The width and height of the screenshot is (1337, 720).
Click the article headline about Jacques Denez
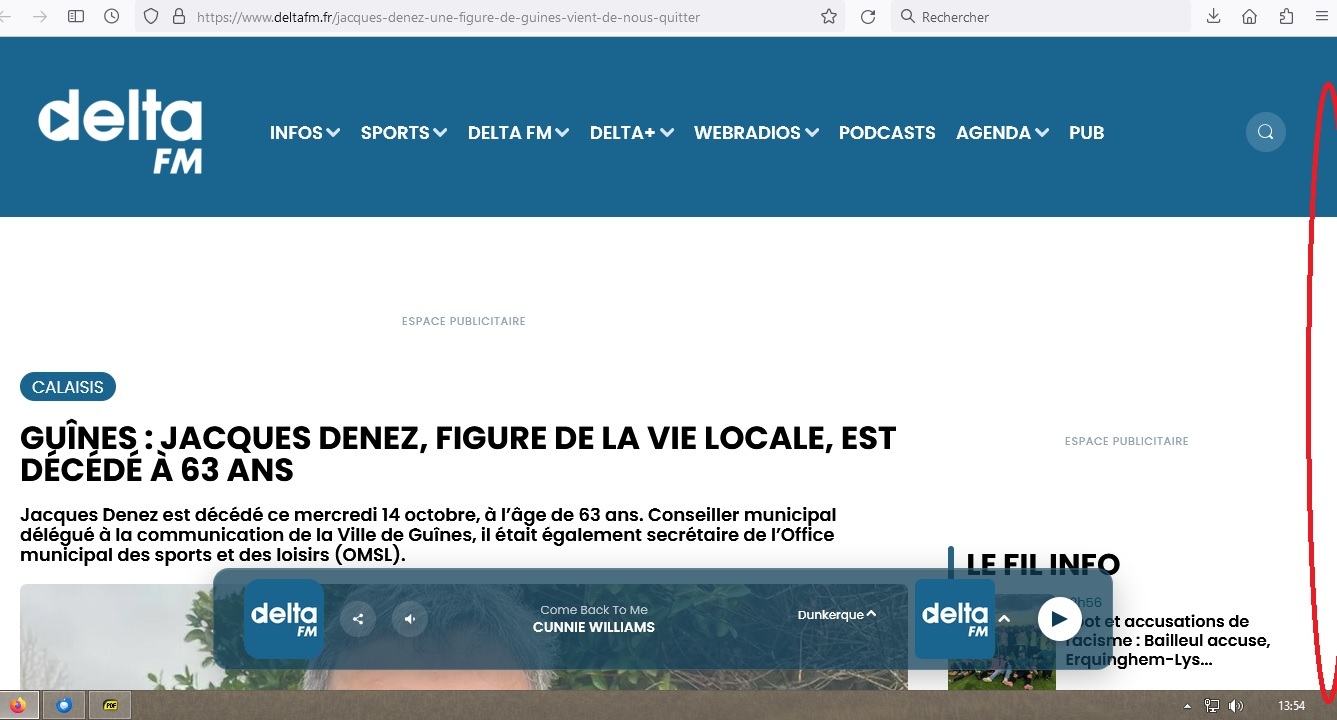coord(458,454)
